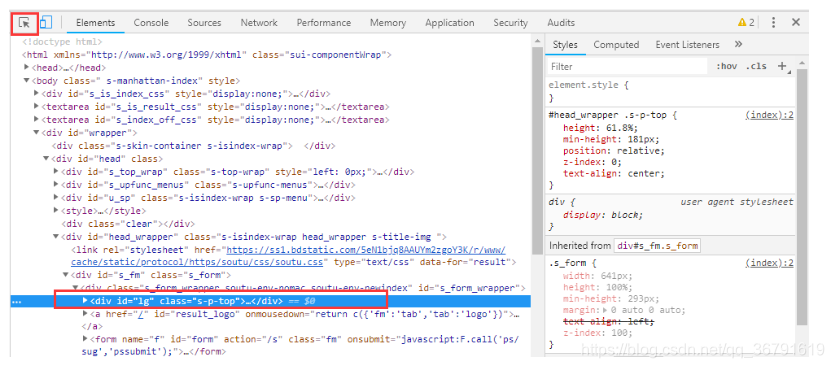Show the warnings count indicator
Image resolution: width=834 pixels, height=368 pixels.
746,22
